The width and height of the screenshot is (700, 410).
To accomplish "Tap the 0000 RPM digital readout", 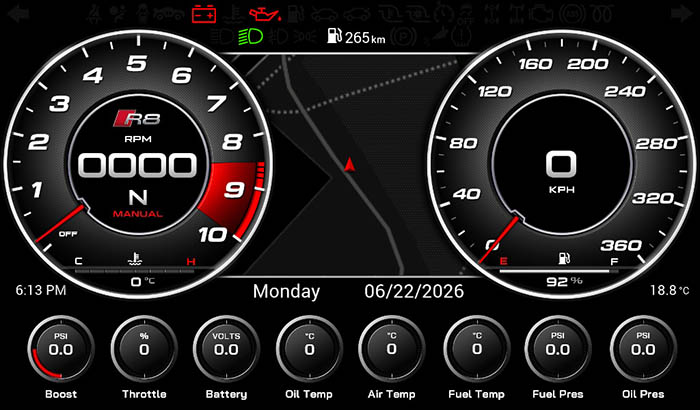I will pos(138,165).
